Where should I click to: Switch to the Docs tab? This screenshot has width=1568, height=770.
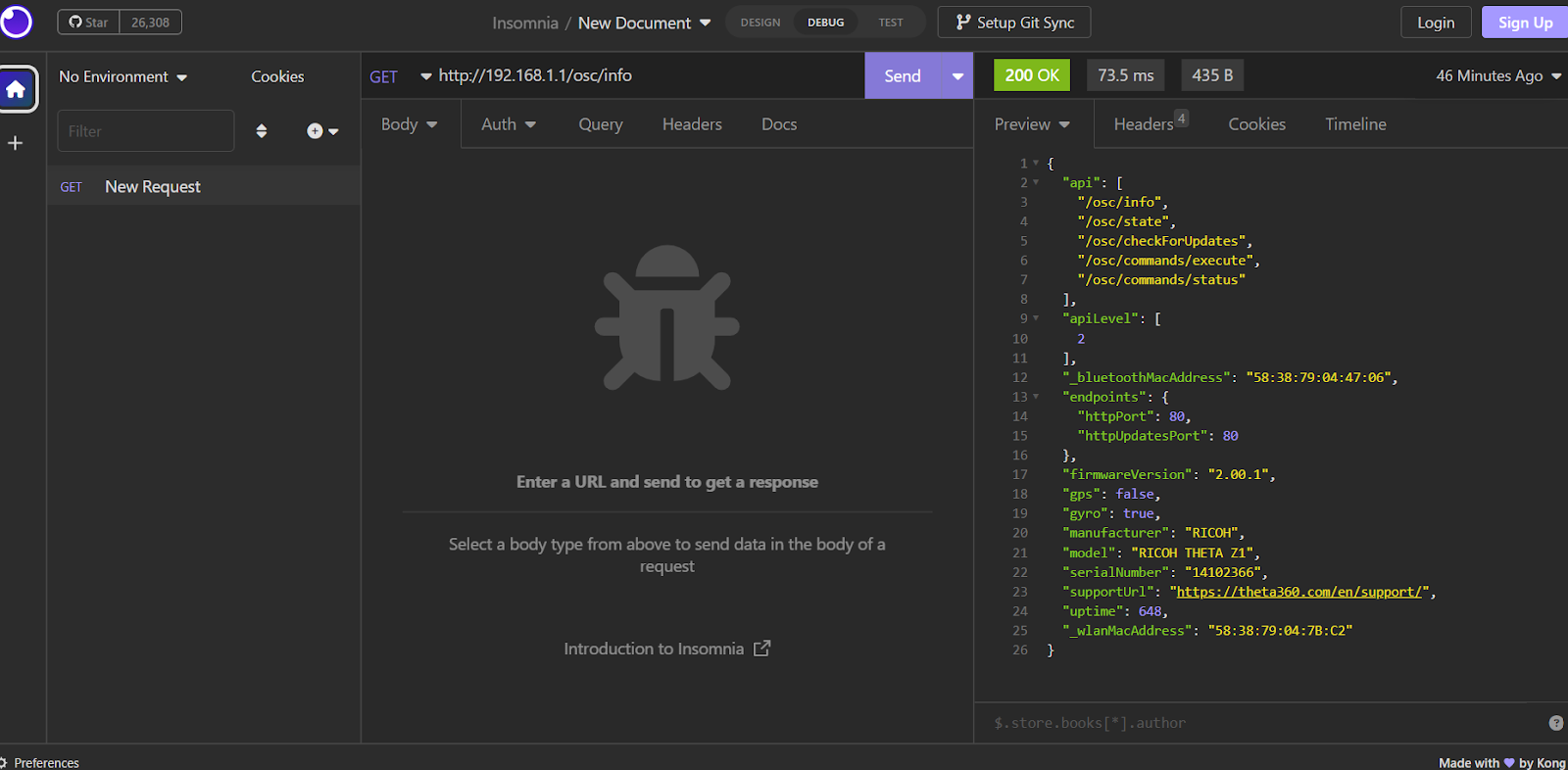[x=779, y=124]
